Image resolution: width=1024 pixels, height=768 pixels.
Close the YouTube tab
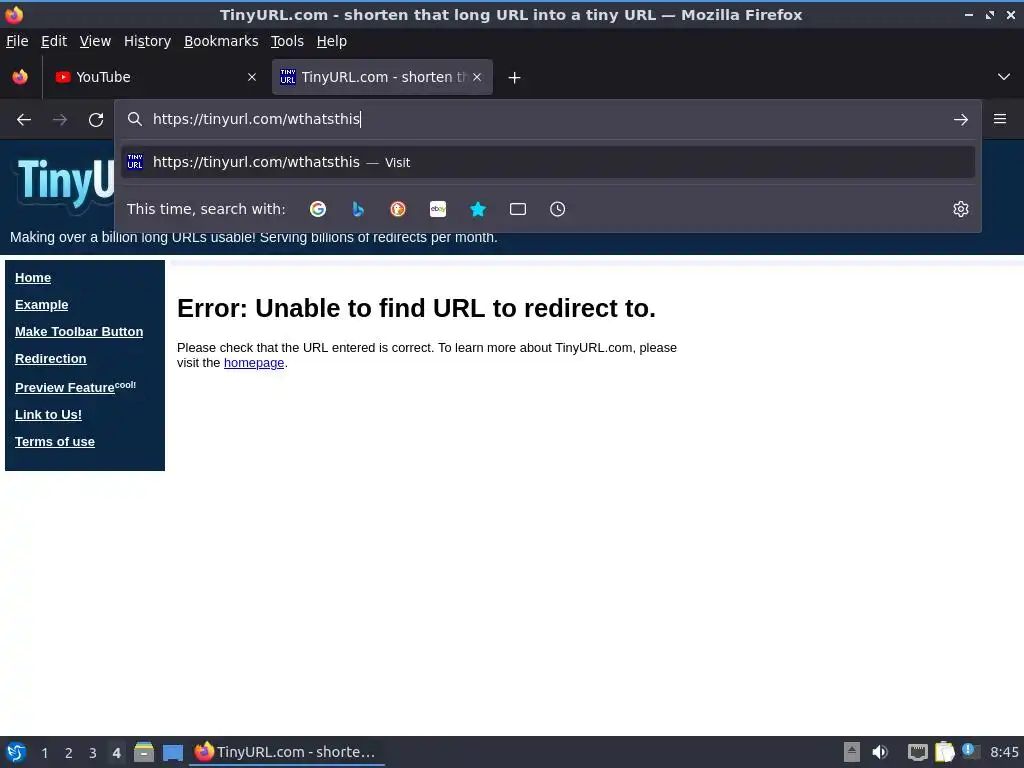click(x=252, y=77)
